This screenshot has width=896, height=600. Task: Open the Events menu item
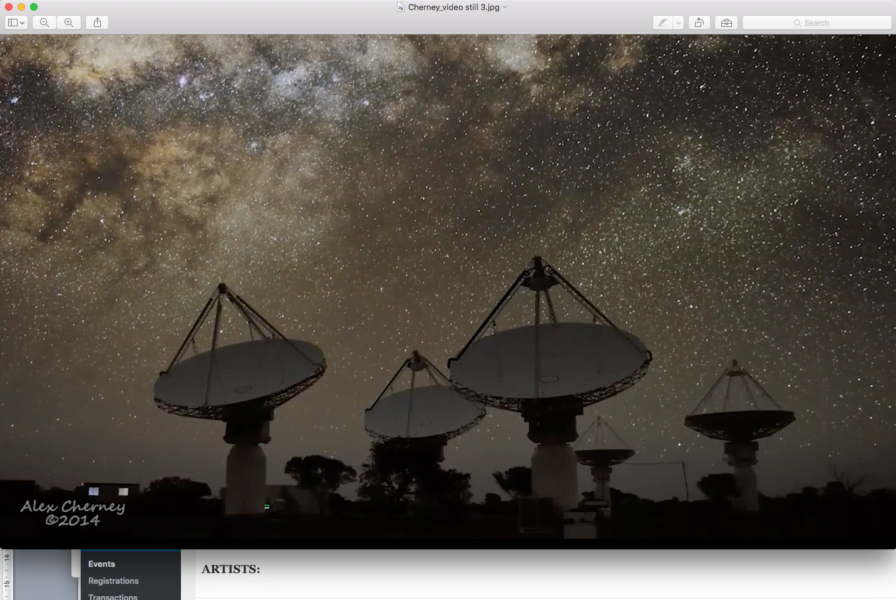point(101,564)
